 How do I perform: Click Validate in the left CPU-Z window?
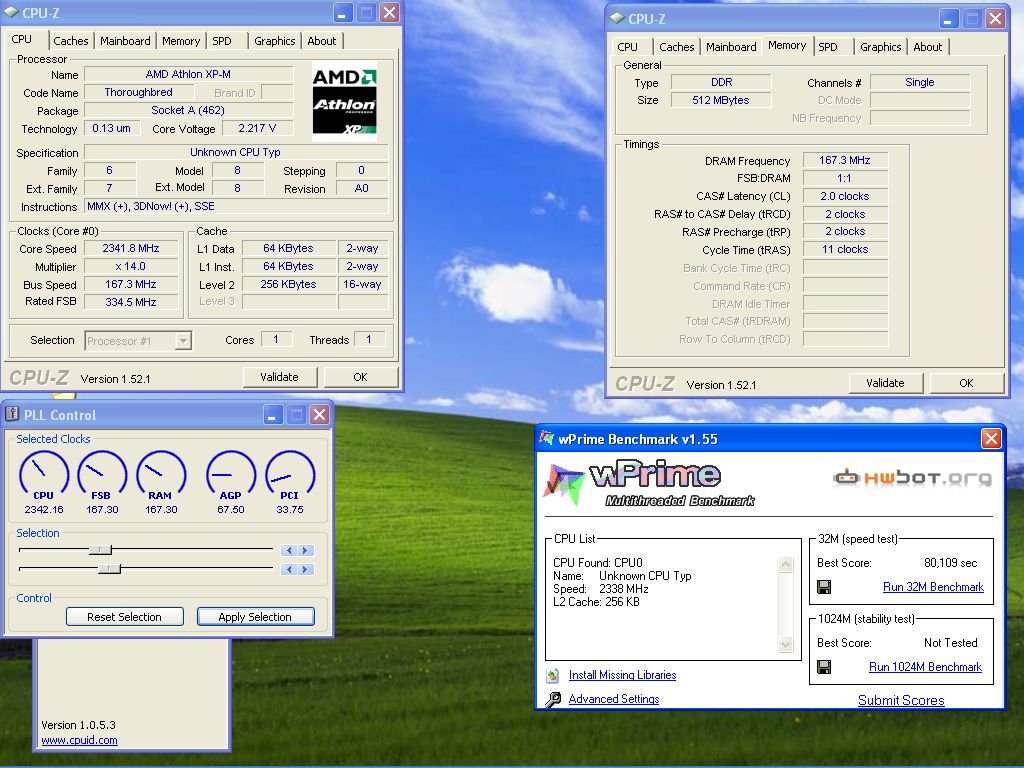click(x=280, y=377)
